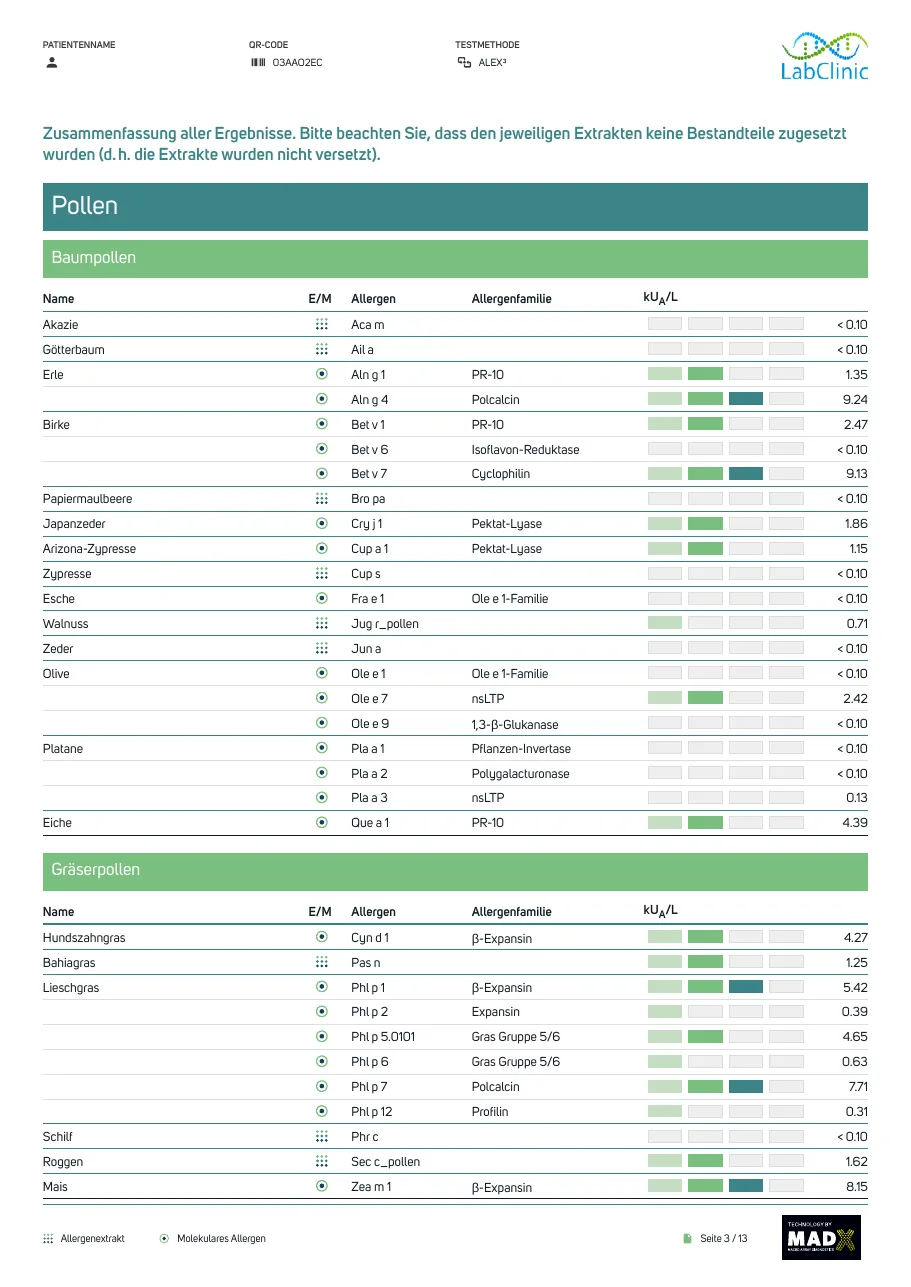Click the Lieschgras name
The height and width of the screenshot is (1287, 911).
pyautogui.click(x=71, y=987)
